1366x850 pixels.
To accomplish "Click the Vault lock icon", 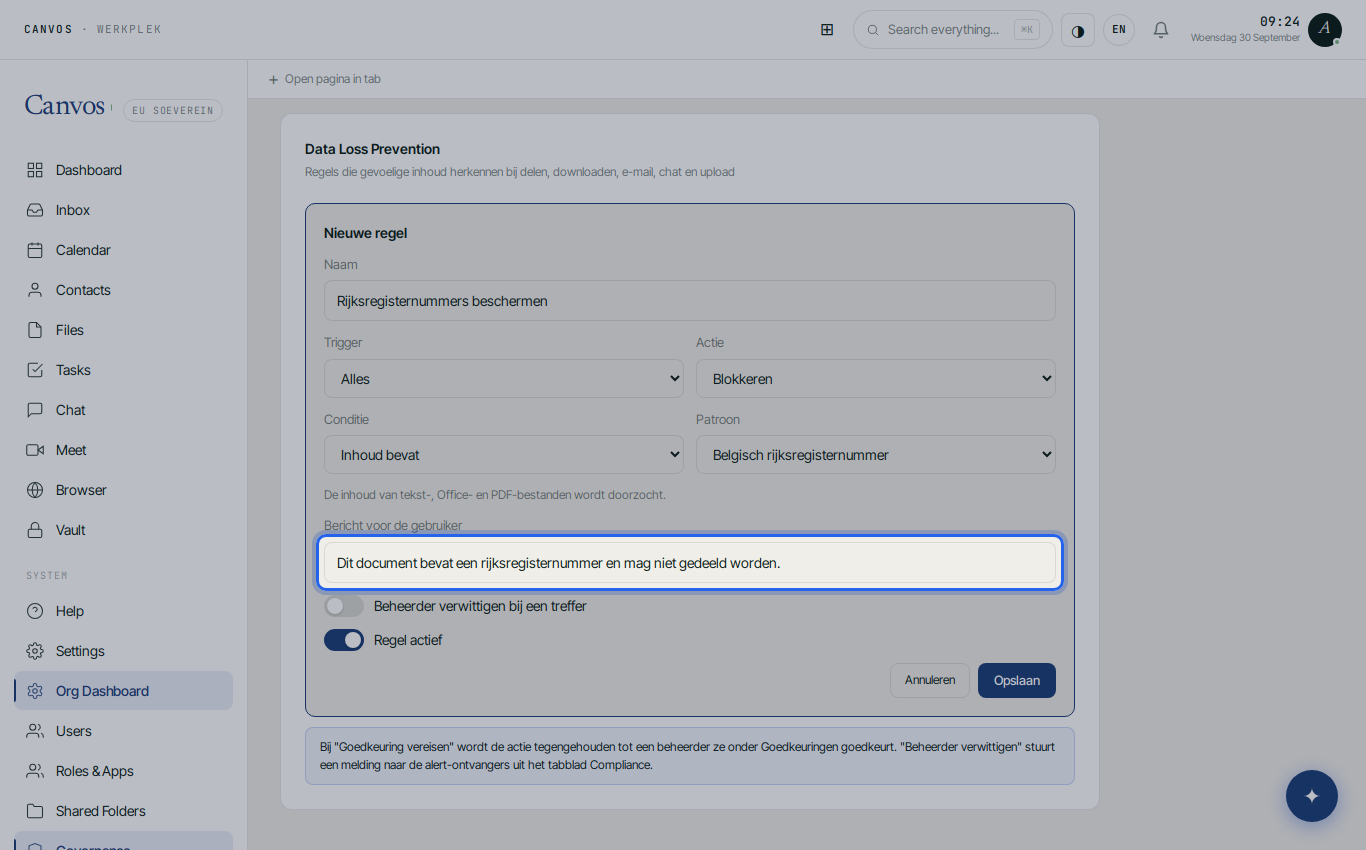I will pos(35,530).
